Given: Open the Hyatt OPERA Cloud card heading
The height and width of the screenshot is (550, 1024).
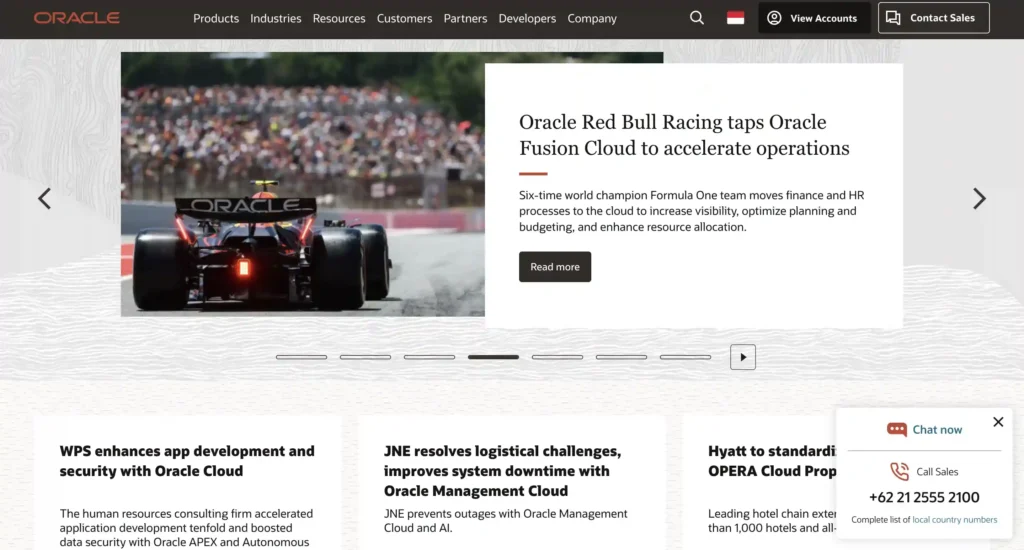Looking at the screenshot, I should 772,461.
